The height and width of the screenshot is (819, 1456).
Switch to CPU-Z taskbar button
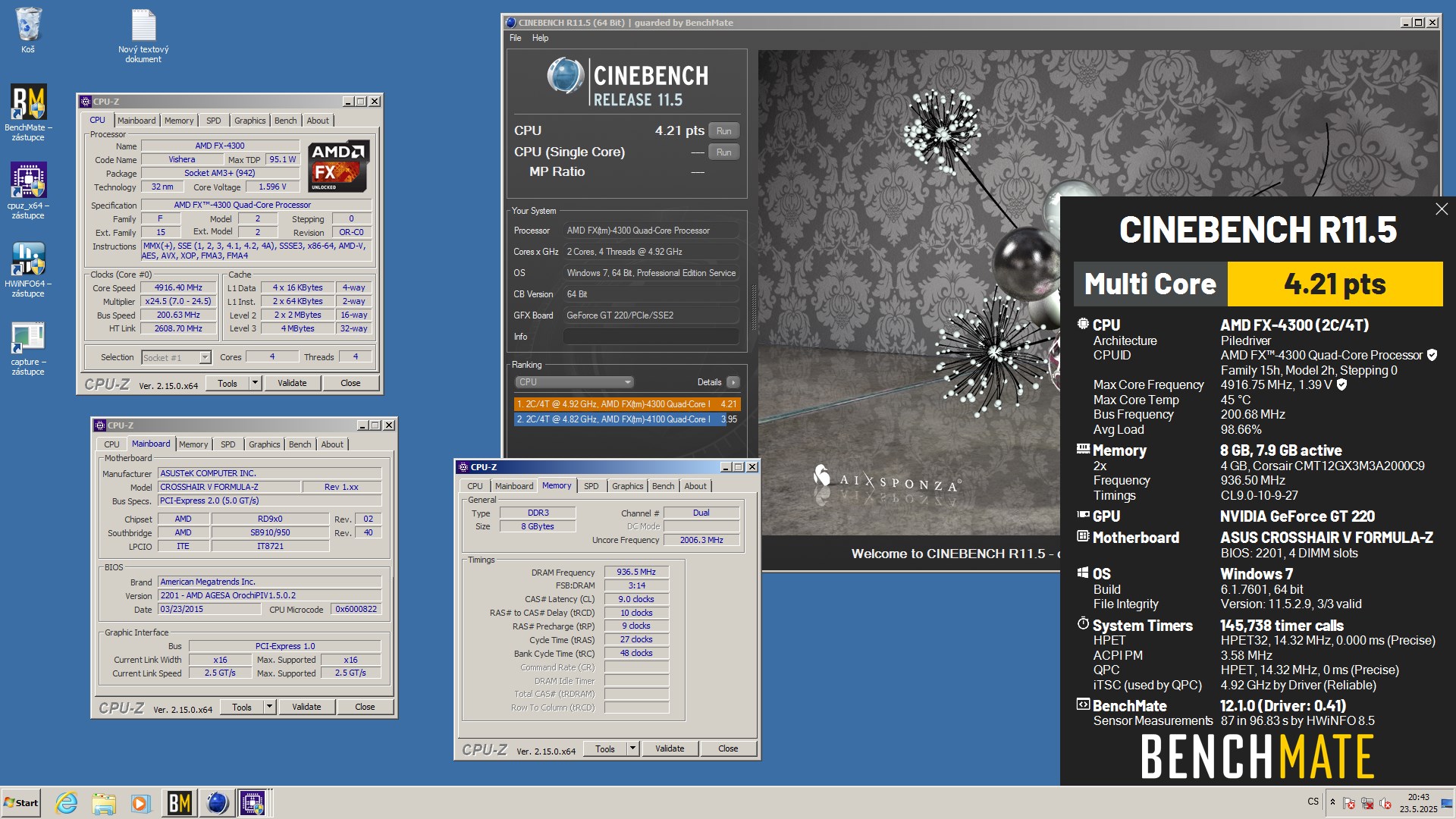253,802
